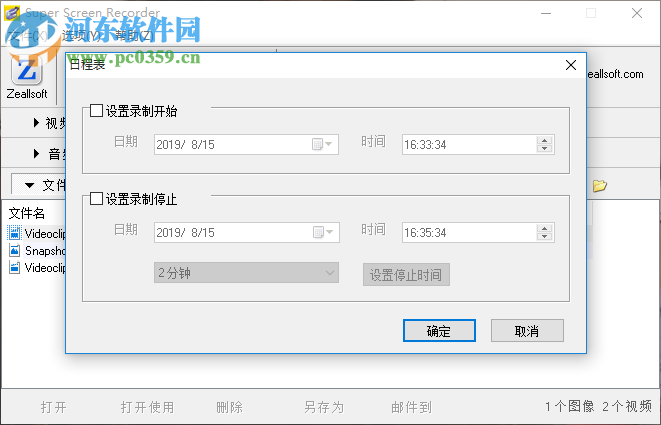Click the 设置停止时间 button
The height and width of the screenshot is (425, 661).
406,275
